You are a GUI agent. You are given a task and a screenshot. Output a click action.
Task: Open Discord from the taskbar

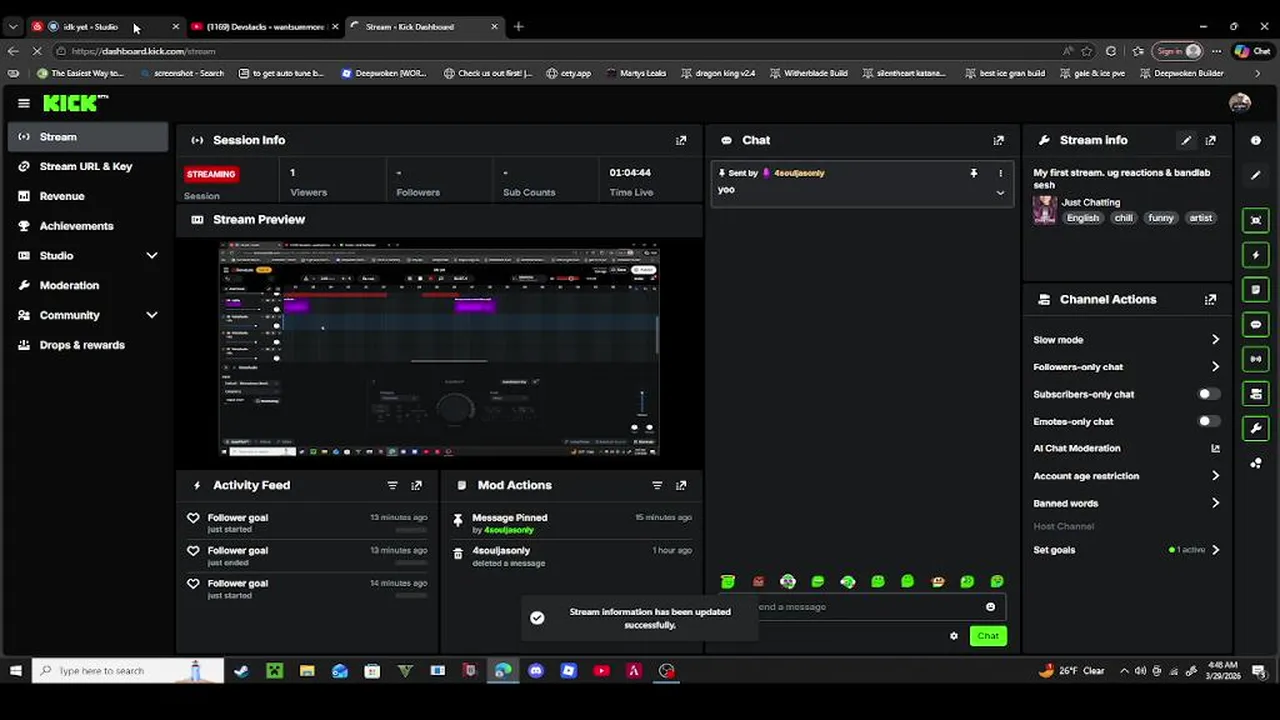[536, 671]
